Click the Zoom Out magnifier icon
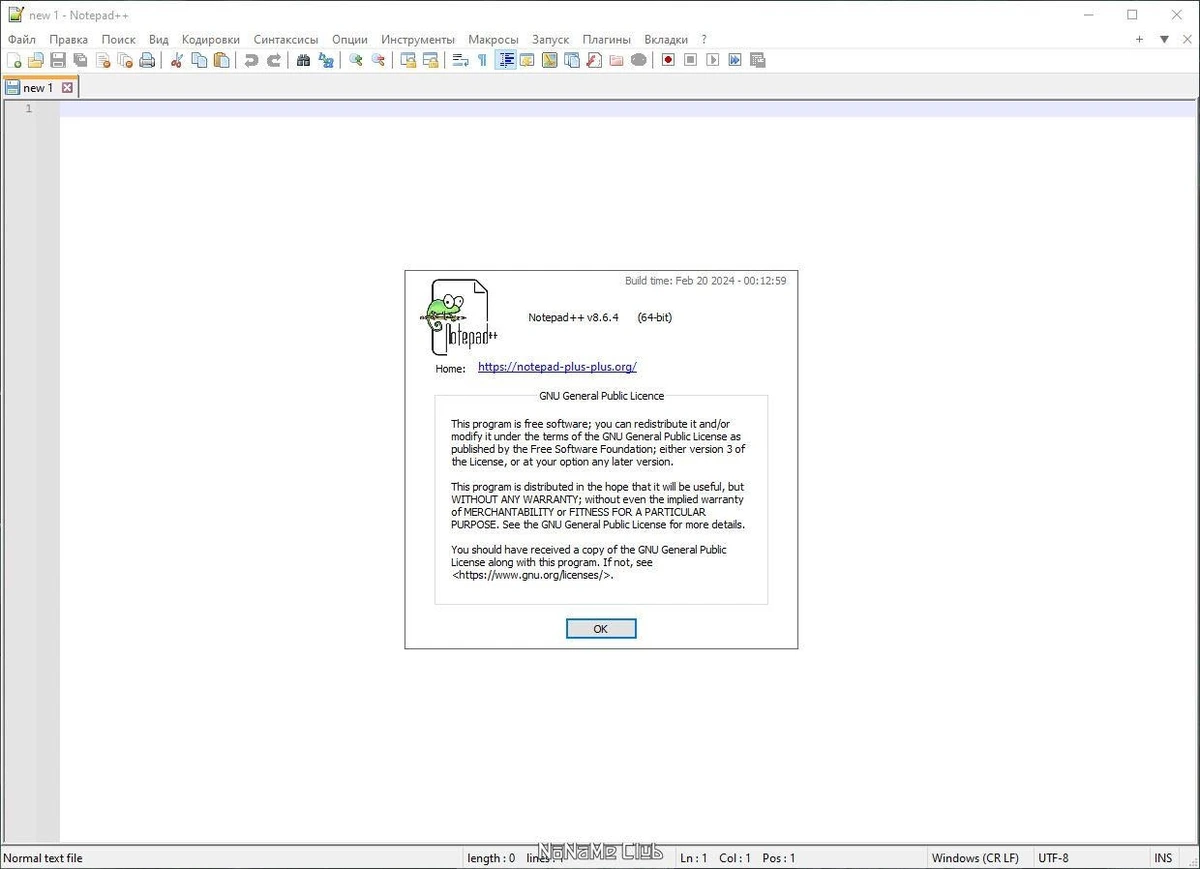The height and width of the screenshot is (869, 1200). 378,60
